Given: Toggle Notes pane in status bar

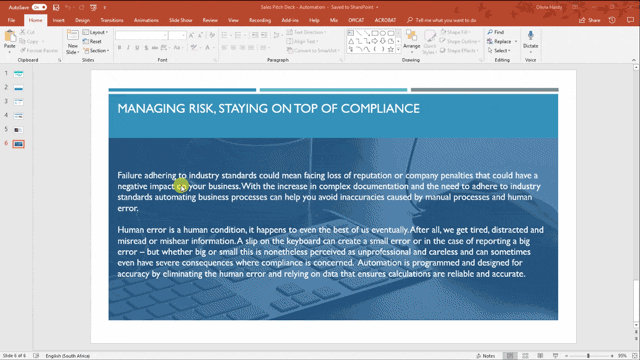Looking at the screenshot, I should pyautogui.click(x=486, y=356).
